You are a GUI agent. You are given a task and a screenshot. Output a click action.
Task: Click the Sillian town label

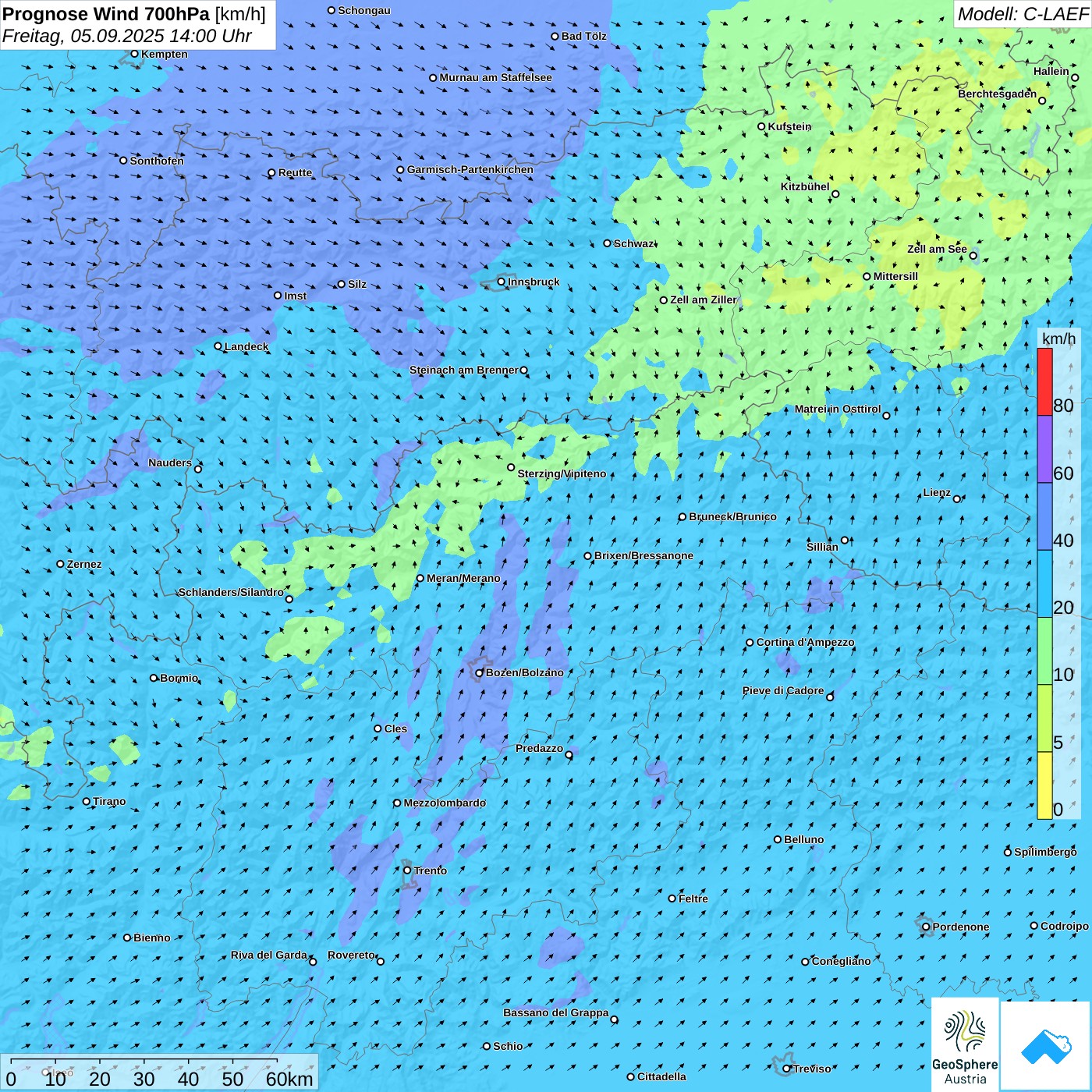(822, 547)
